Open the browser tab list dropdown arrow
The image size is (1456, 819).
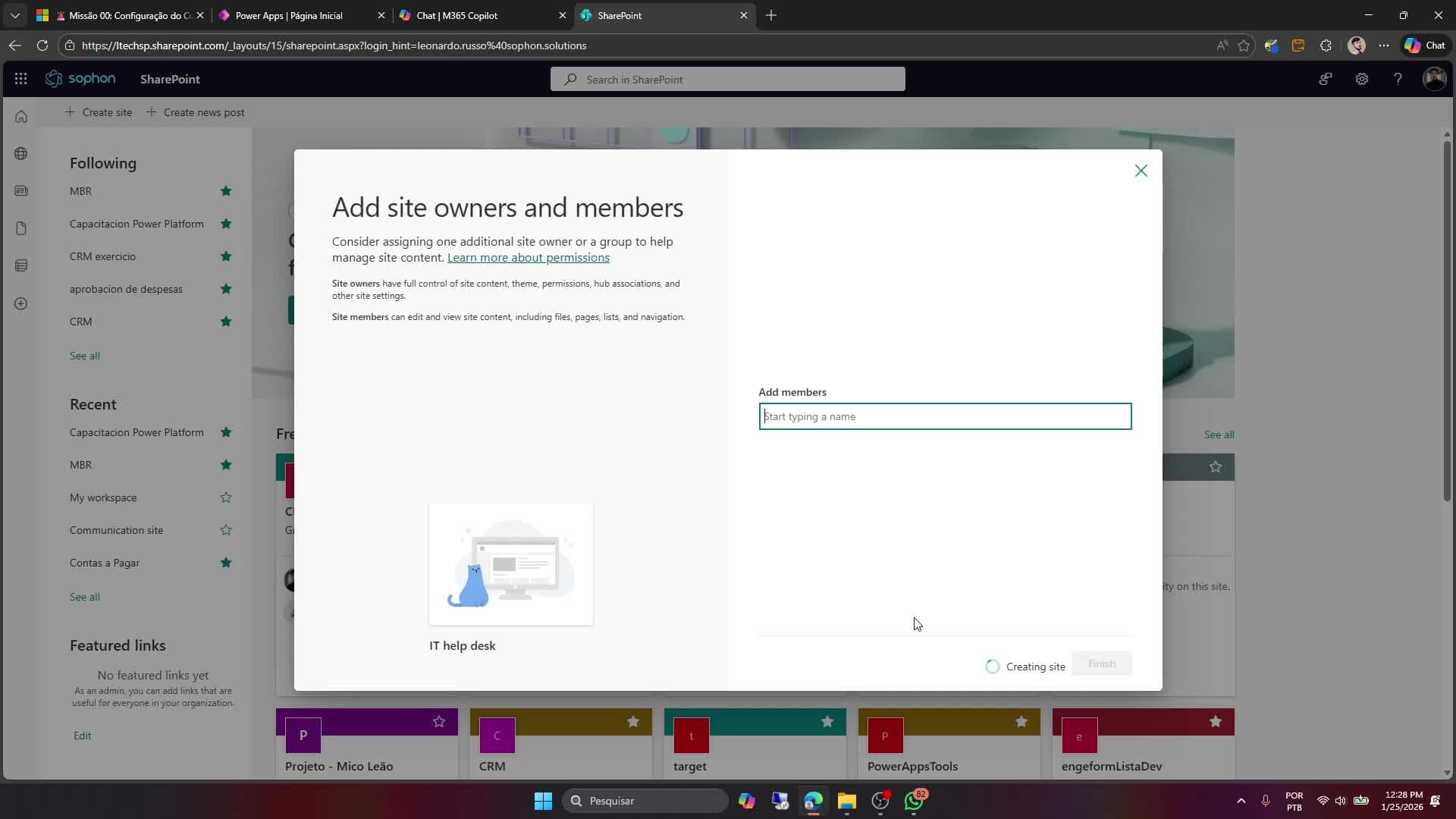tap(14, 15)
